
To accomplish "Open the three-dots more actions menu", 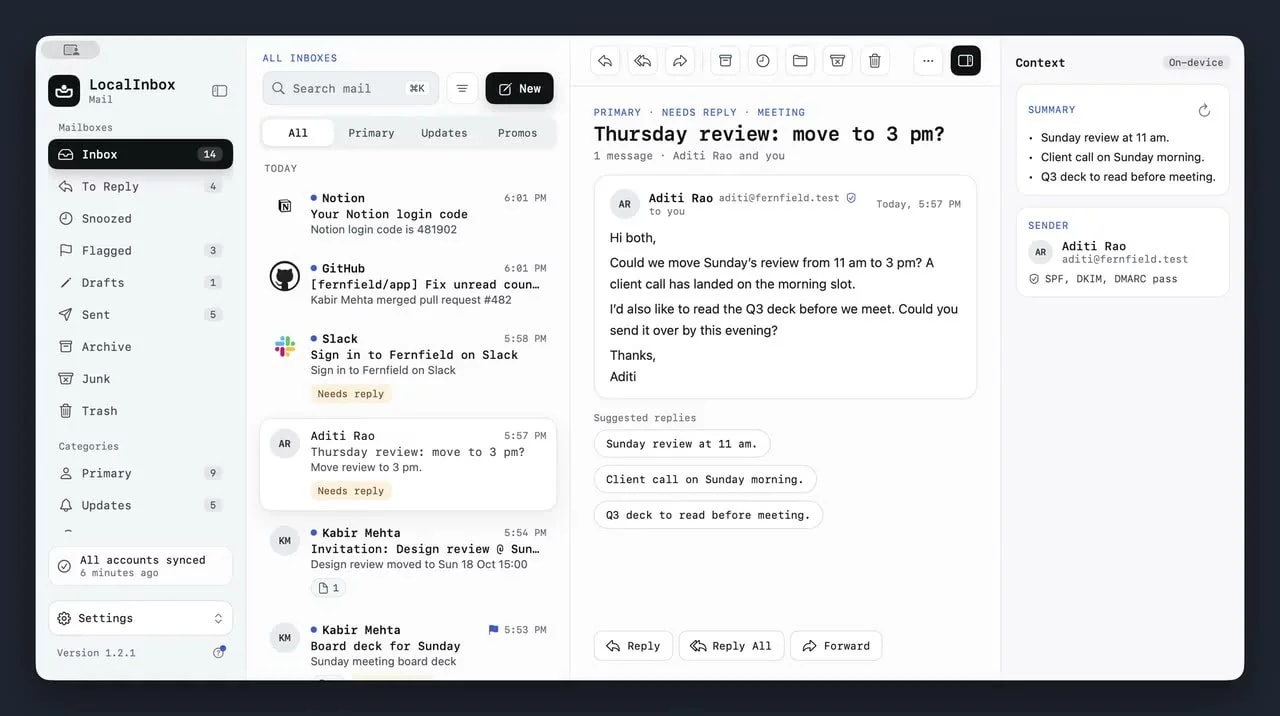I will pyautogui.click(x=929, y=61).
